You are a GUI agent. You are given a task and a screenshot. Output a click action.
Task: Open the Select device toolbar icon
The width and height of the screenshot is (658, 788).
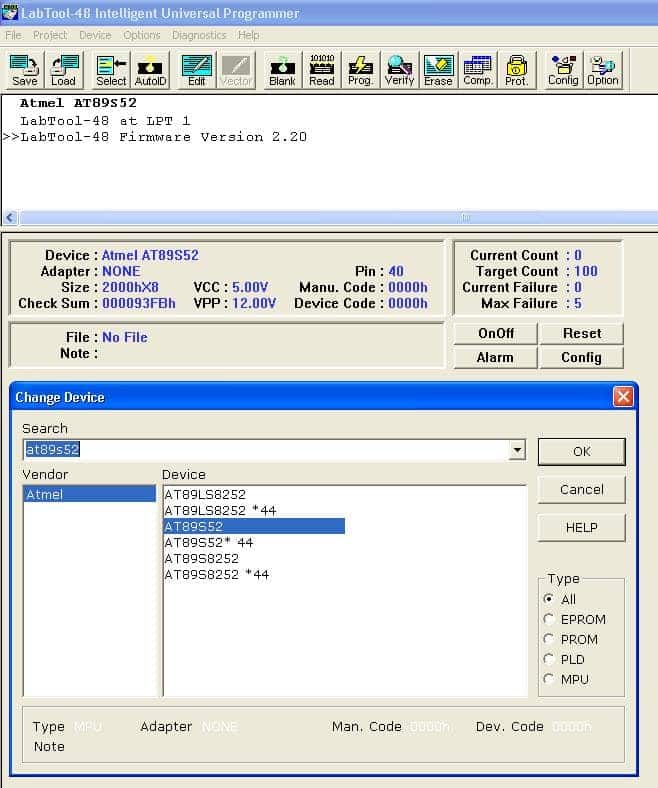(x=111, y=70)
